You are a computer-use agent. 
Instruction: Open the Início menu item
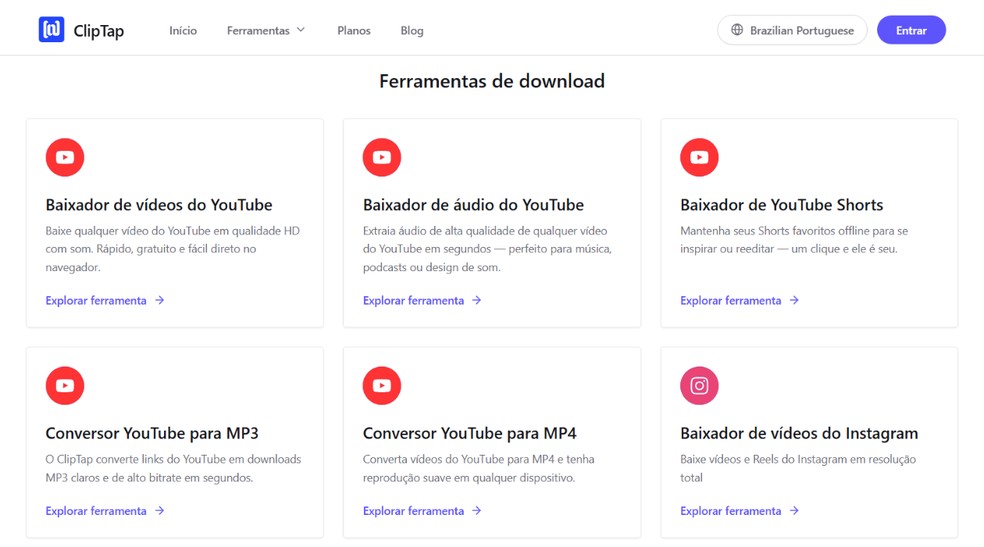tap(183, 30)
